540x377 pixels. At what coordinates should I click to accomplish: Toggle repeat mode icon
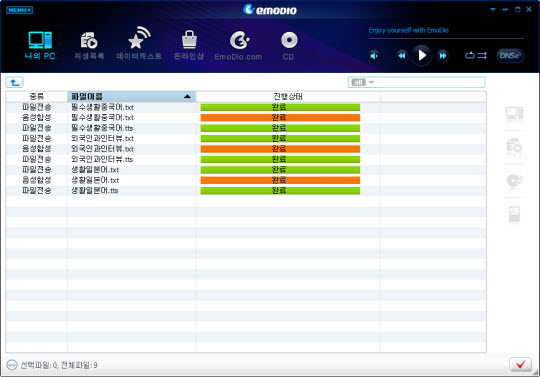[x=470, y=55]
